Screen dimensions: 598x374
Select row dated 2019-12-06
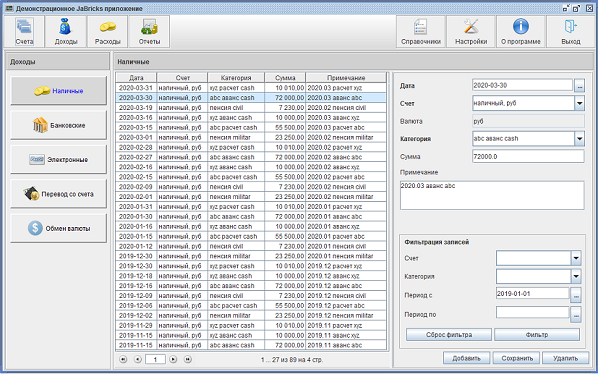(x=251, y=305)
